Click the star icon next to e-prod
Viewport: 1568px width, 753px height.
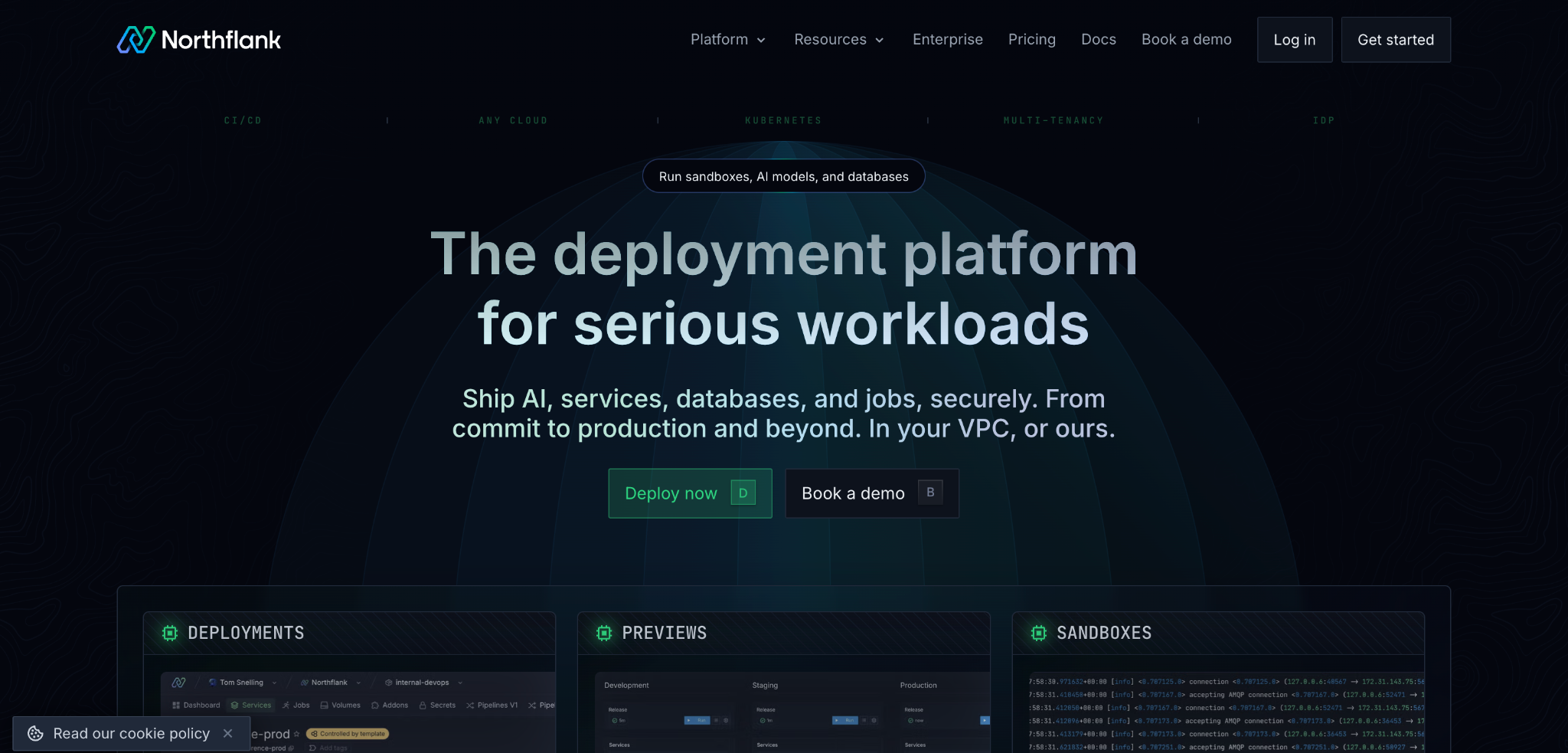[297, 734]
